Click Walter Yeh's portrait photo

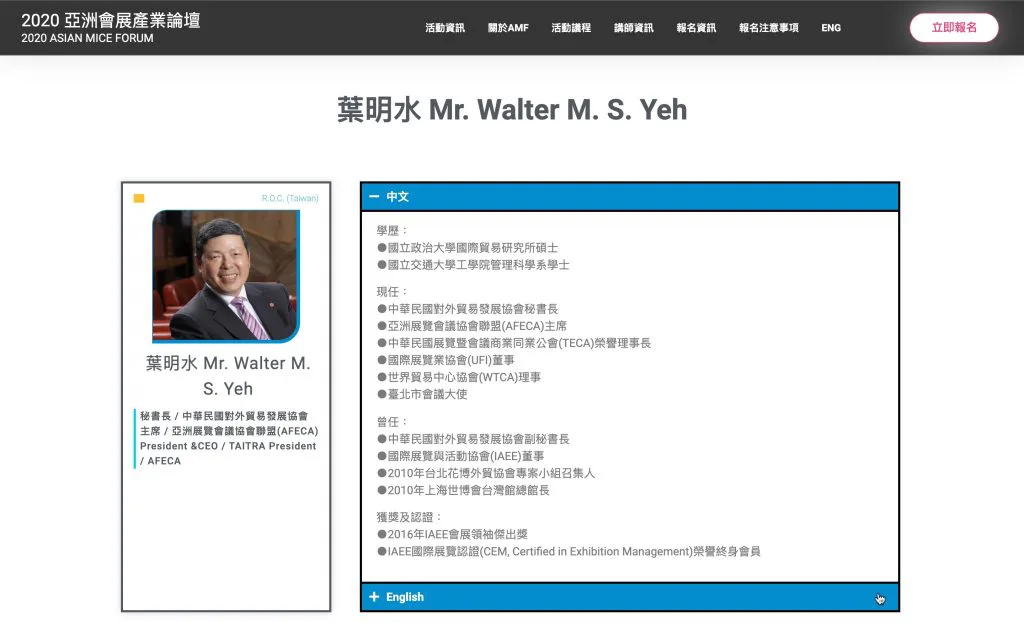click(226, 276)
